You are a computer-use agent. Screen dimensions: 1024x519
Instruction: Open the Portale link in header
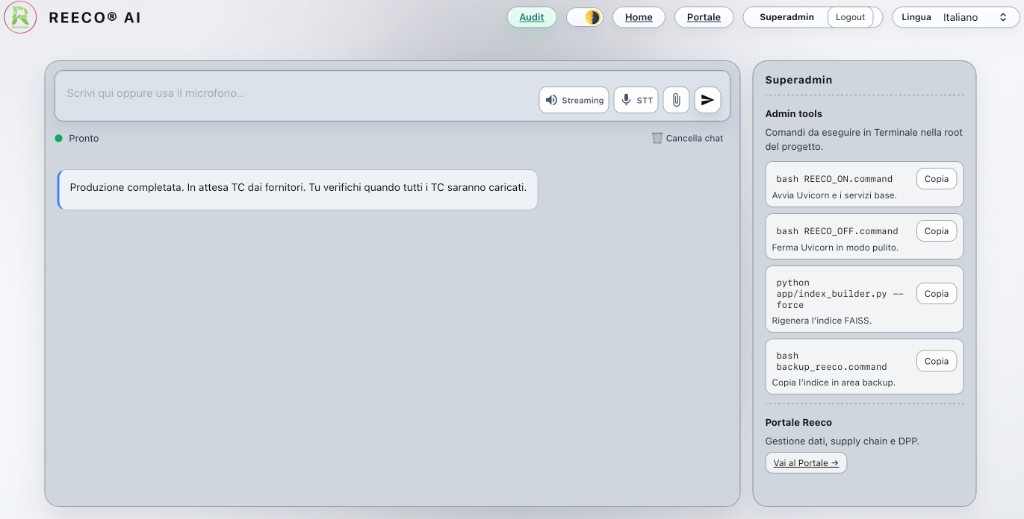pyautogui.click(x=703, y=17)
